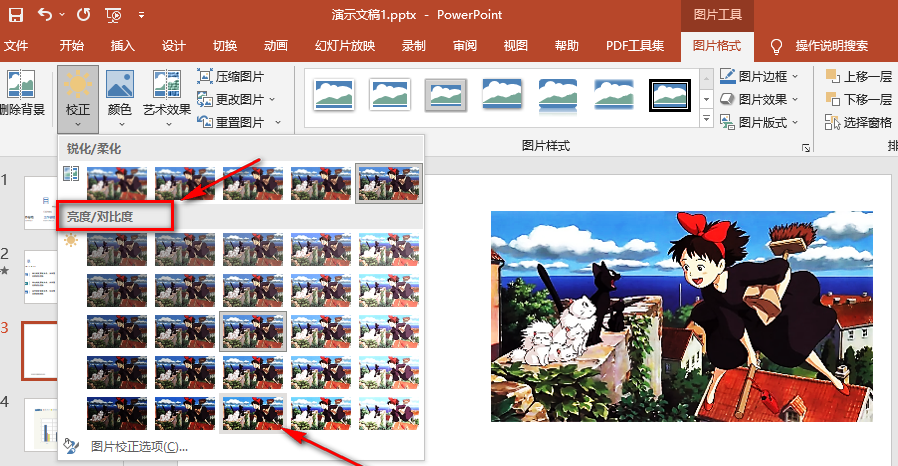Open the Undo history dropdown arrow

pyautogui.click(x=62, y=15)
